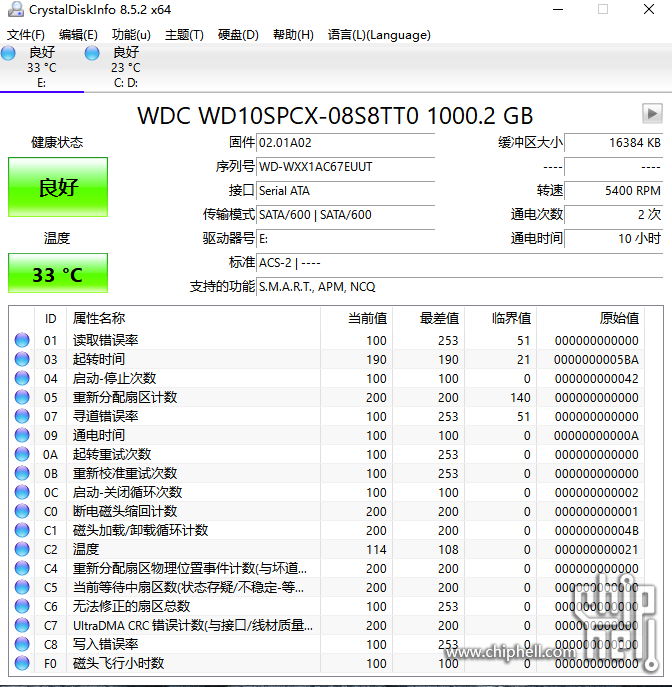
Task: Click status orb for 0C 启动-关闭循环次数
Action: pyautogui.click(x=22, y=492)
